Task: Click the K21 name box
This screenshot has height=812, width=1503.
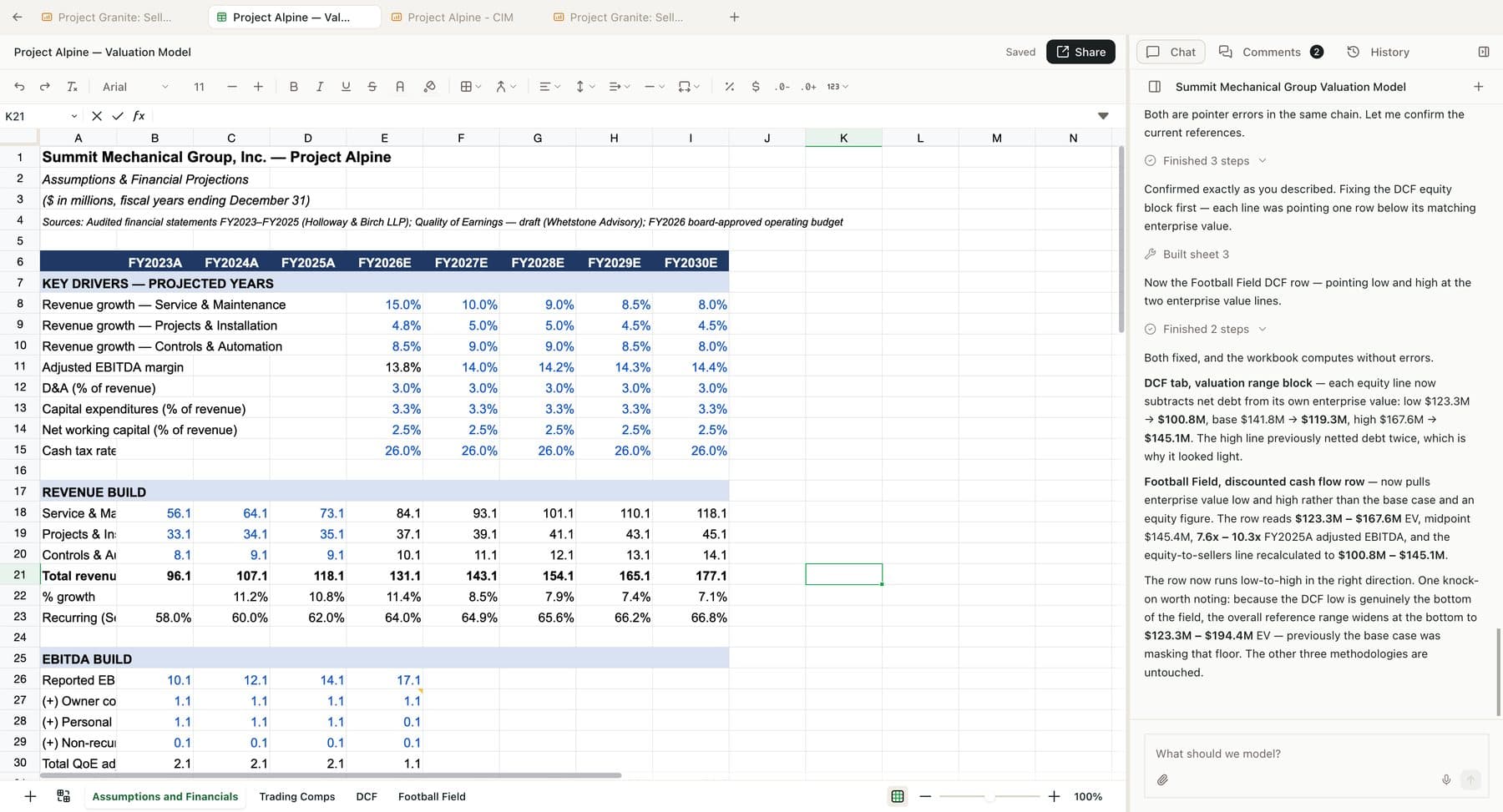Action: point(40,116)
